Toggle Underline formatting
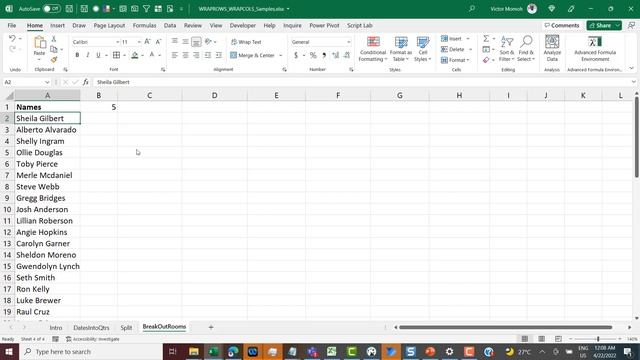 [98, 55]
